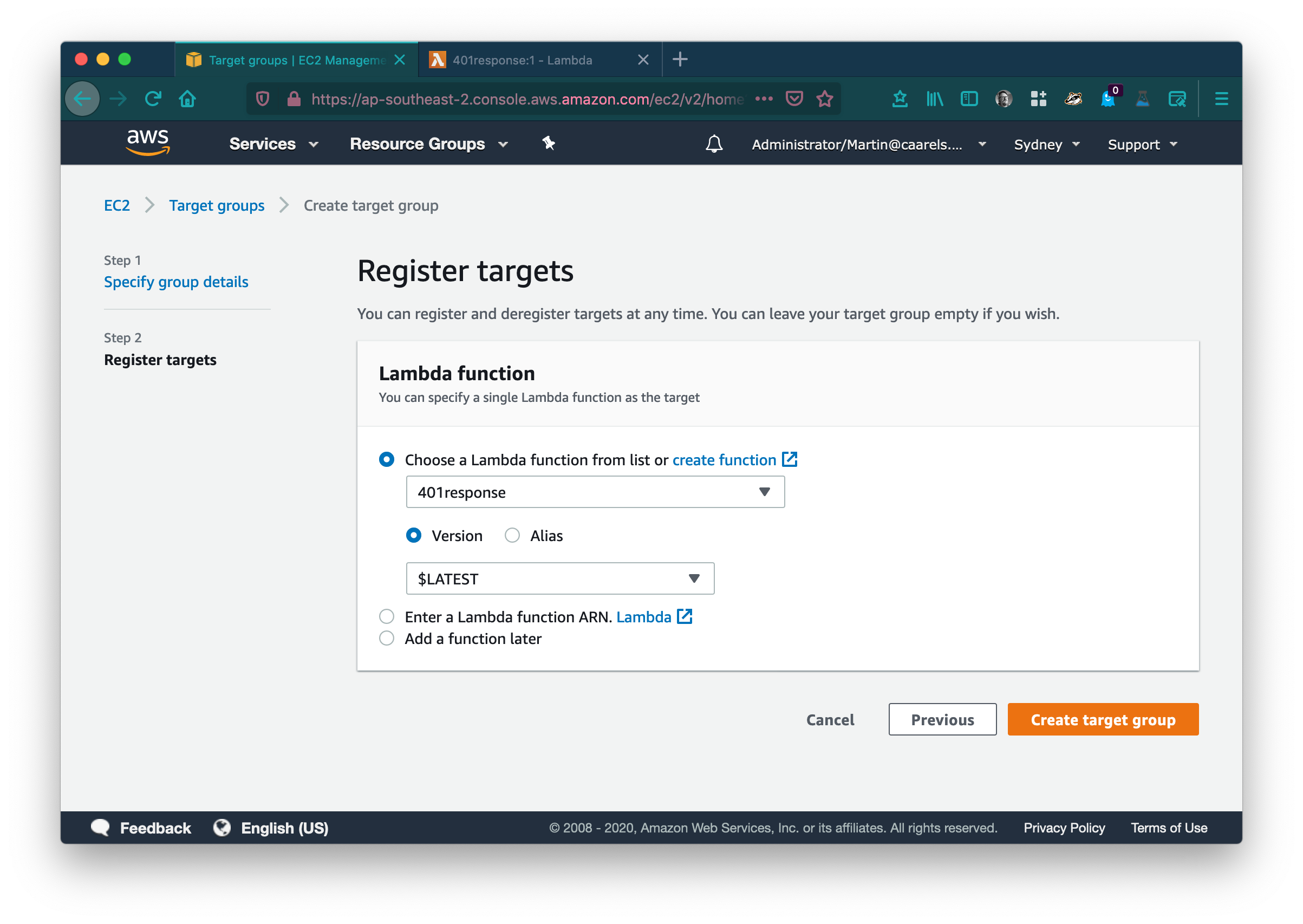Click the Create target group button
The width and height of the screenshot is (1303, 924).
(x=1102, y=719)
